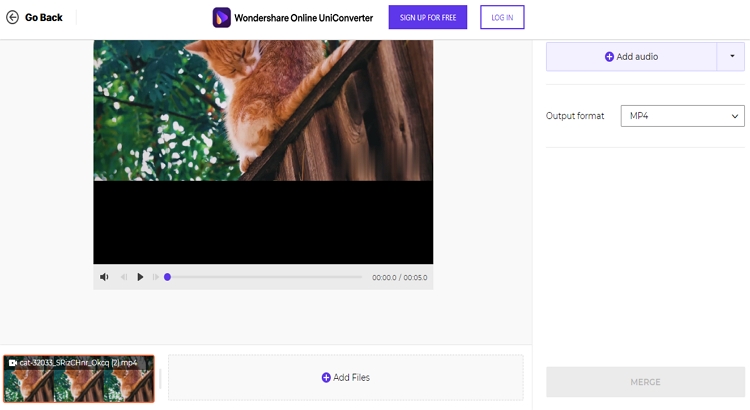750x410 pixels.
Task: Click the MERGE button
Action: click(x=645, y=382)
